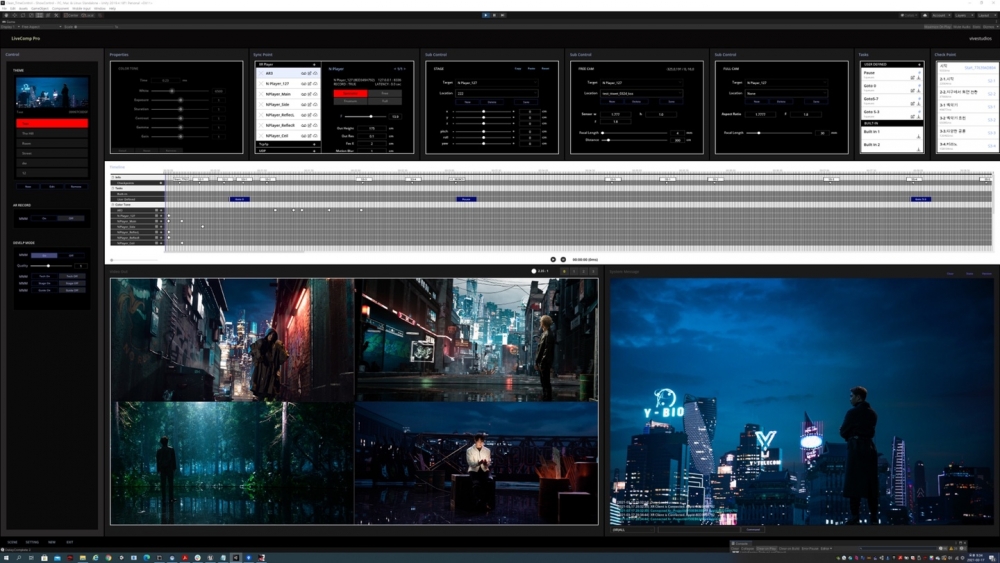Click the run icon for Pause task

coord(917,76)
